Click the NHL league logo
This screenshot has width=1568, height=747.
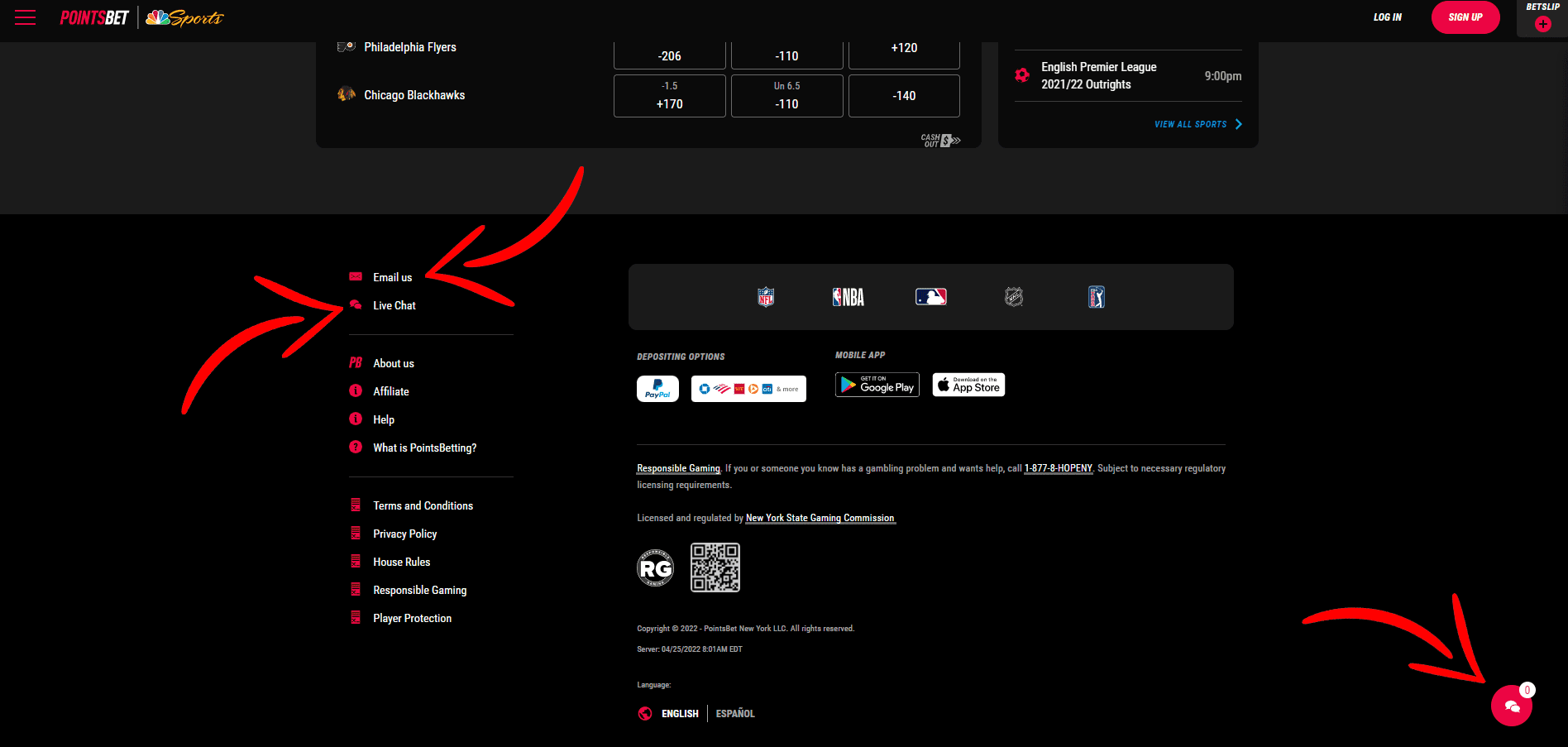pos(1014,297)
